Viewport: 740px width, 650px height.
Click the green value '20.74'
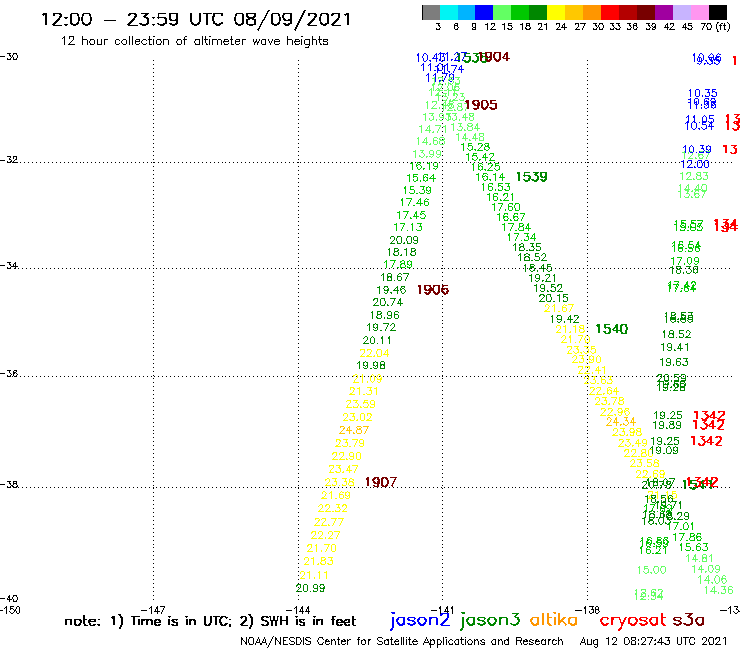pos(387,303)
